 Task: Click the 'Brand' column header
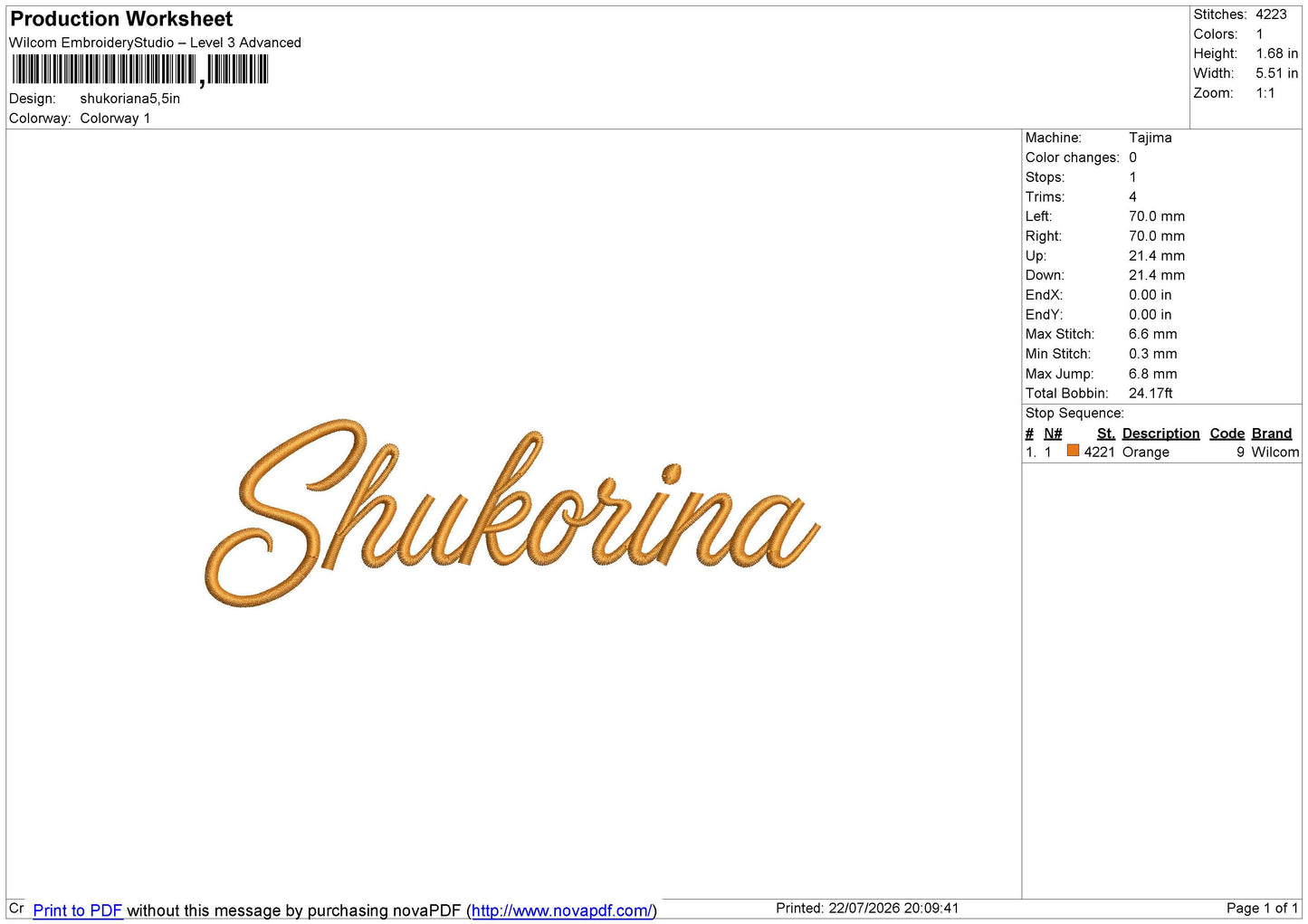1272,433
